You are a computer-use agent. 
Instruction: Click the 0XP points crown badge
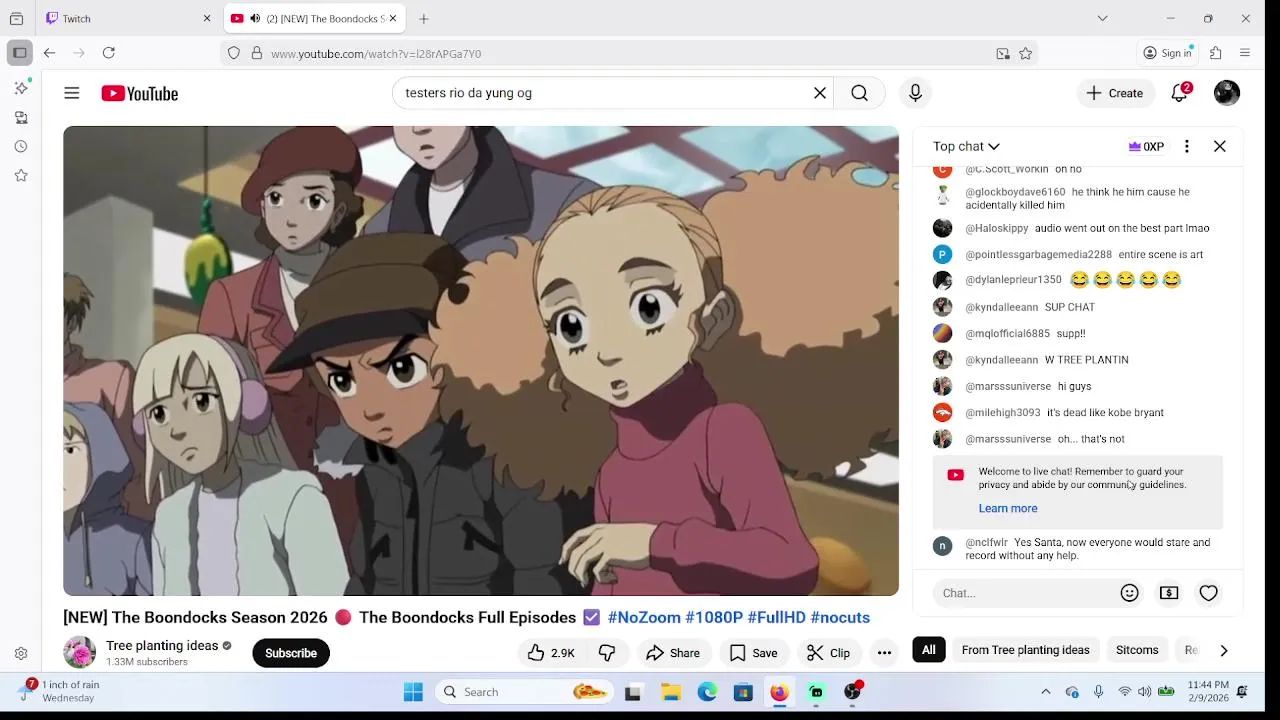point(1146,146)
